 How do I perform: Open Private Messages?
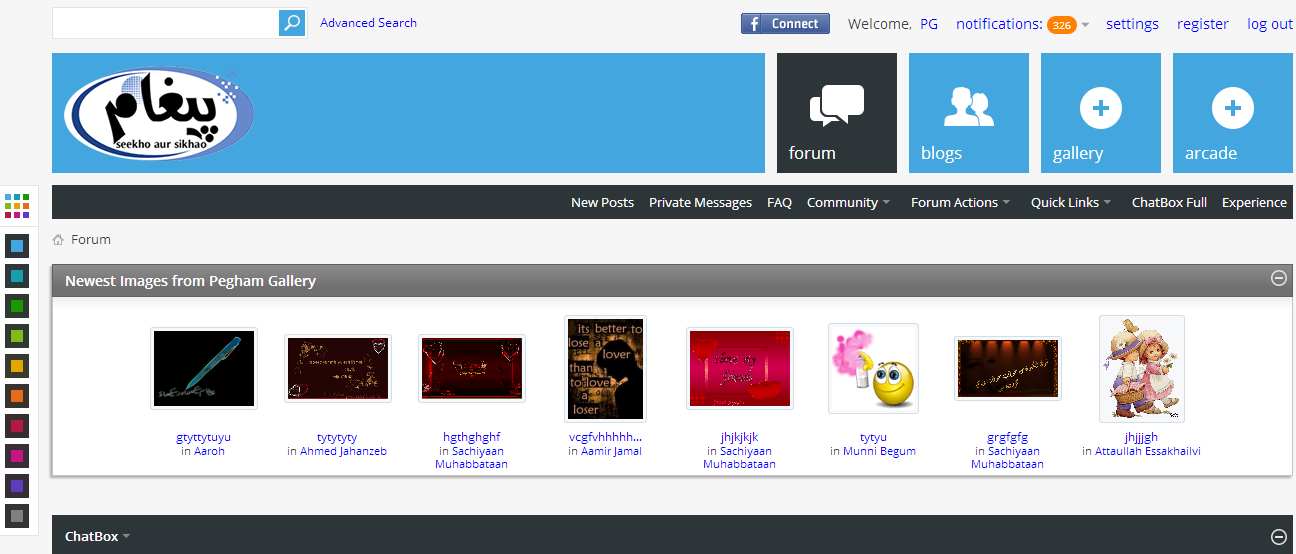[x=700, y=202]
